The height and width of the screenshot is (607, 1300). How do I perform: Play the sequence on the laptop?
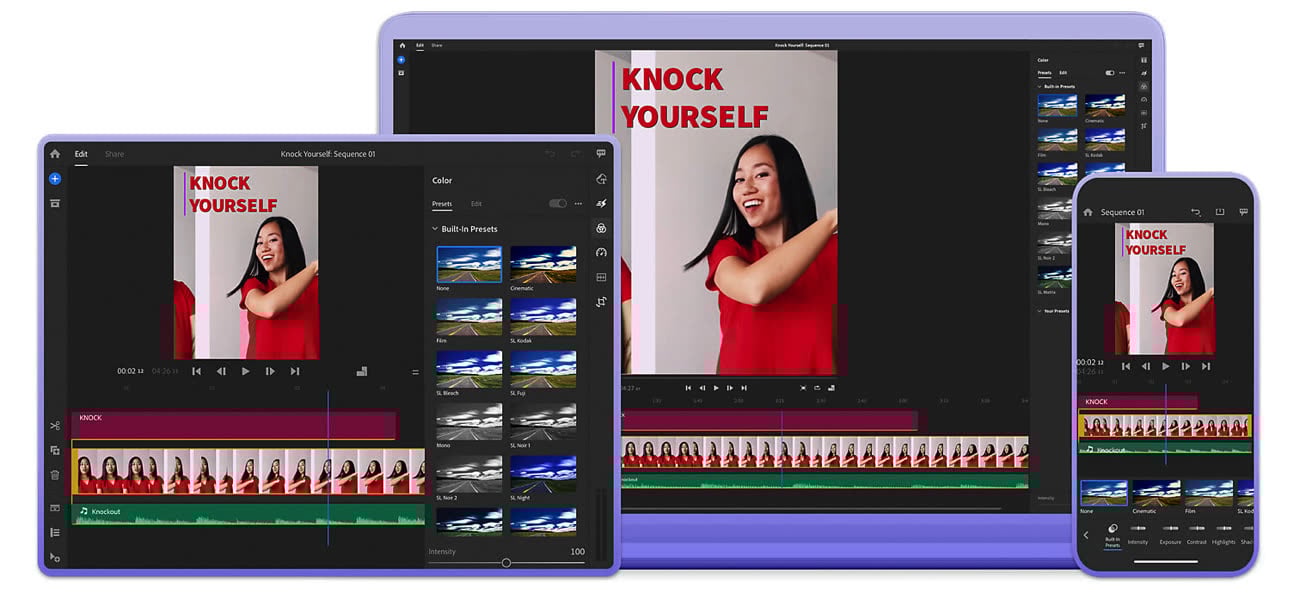click(x=716, y=388)
